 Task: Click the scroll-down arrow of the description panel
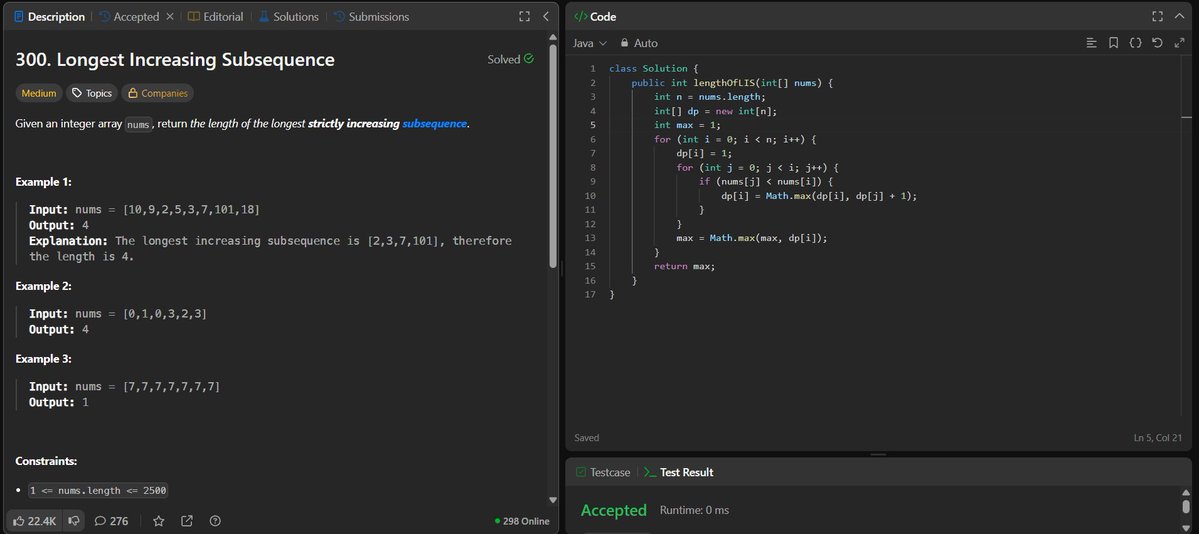[x=553, y=500]
